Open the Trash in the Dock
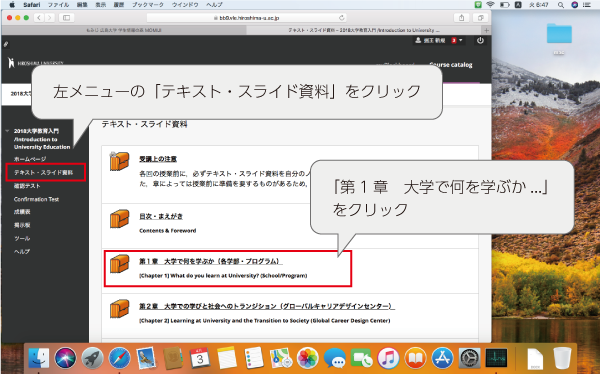The image size is (600, 374). (x=562, y=358)
